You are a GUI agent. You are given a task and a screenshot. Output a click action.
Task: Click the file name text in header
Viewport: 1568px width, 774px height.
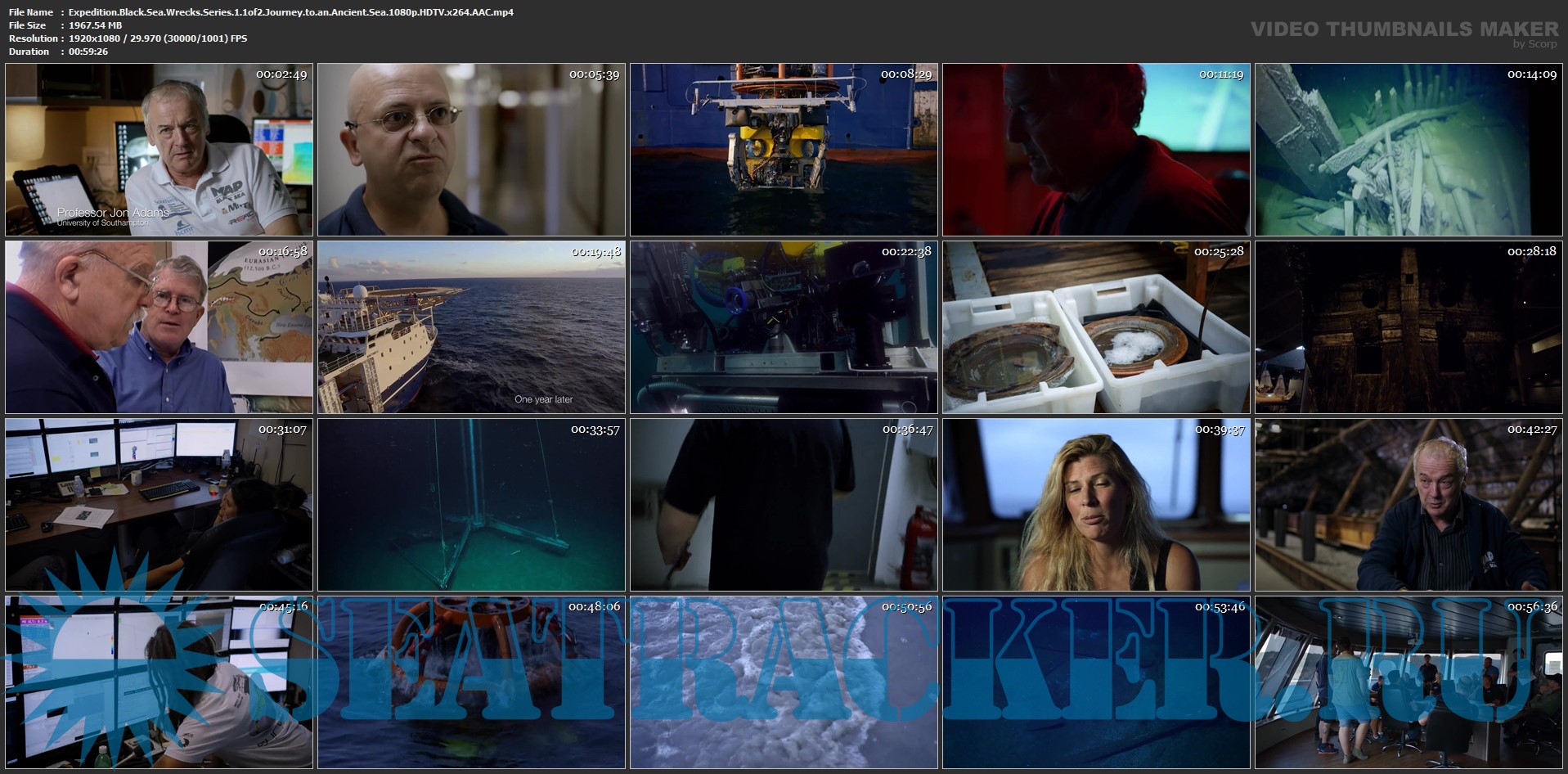coord(290,12)
